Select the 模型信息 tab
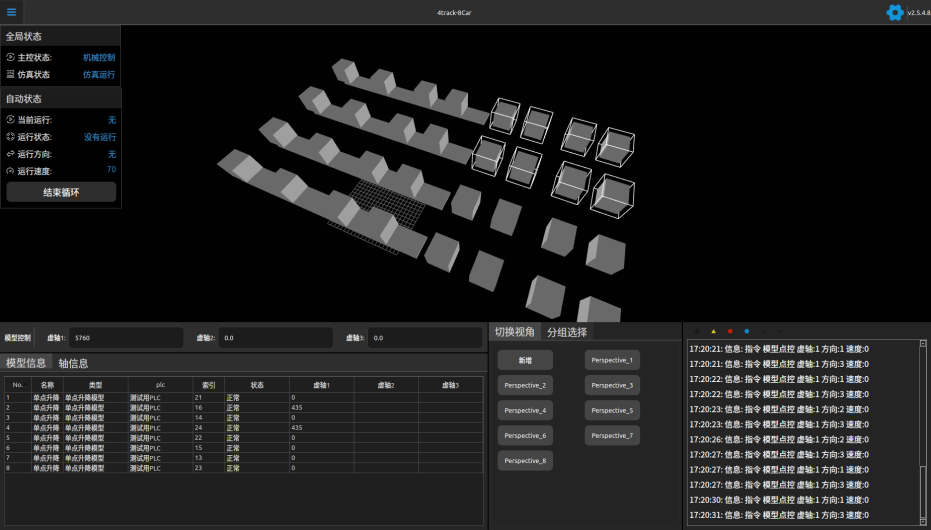The height and width of the screenshot is (530, 931). (26, 363)
